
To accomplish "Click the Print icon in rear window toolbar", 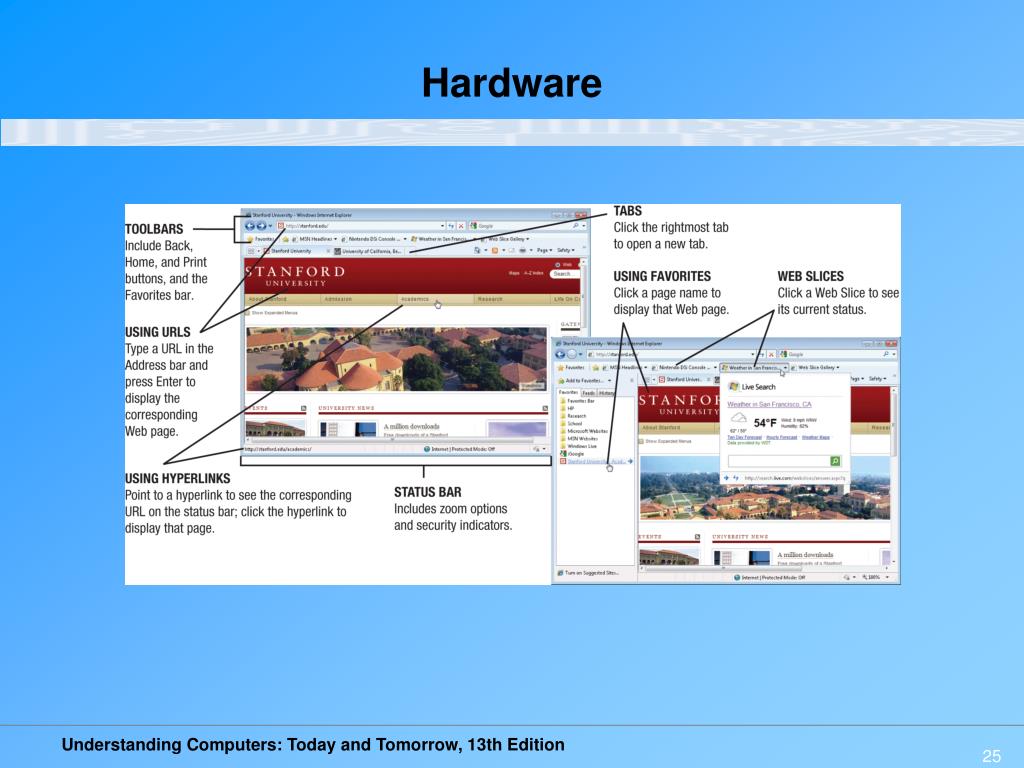I will (523, 251).
